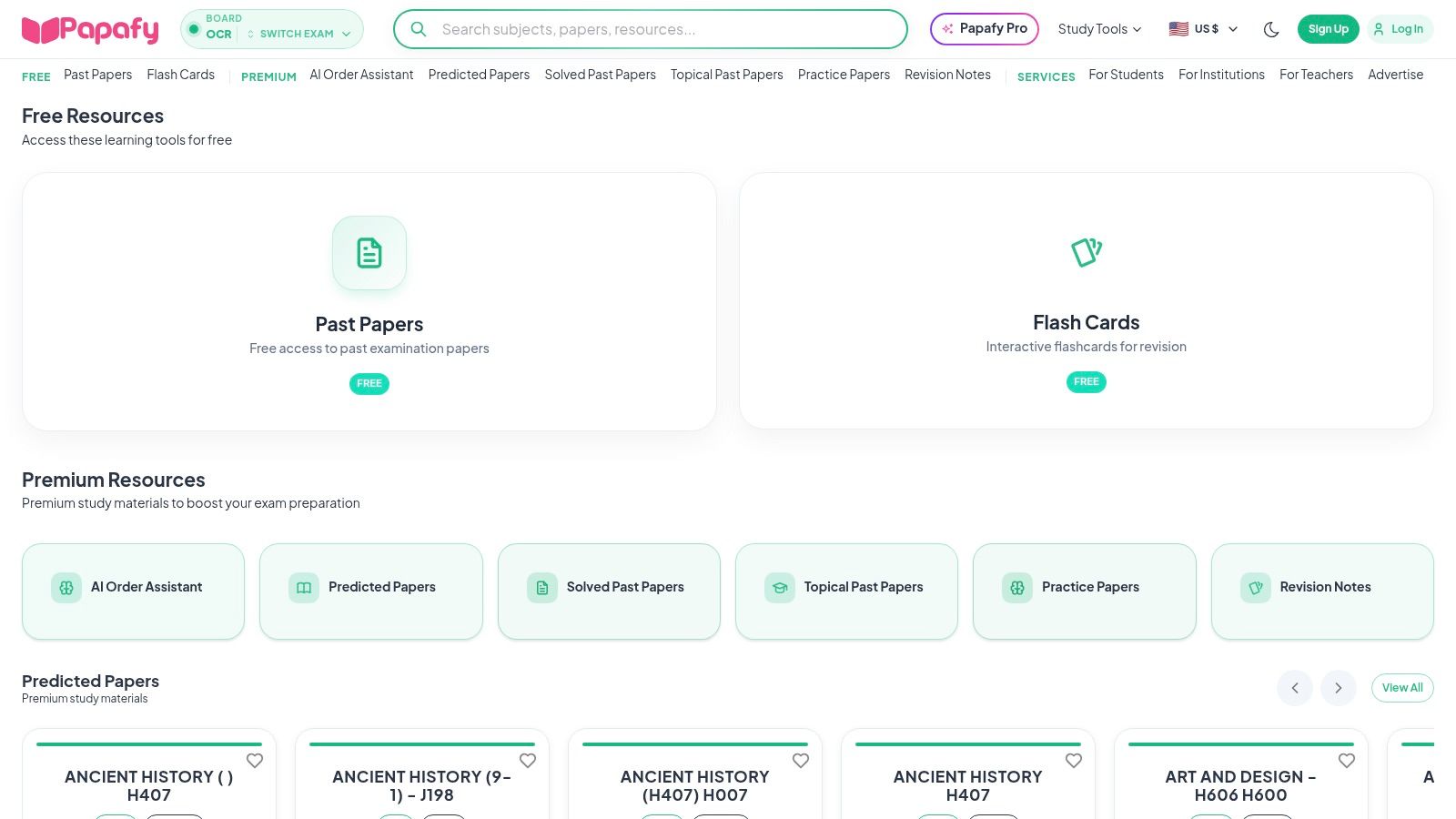The height and width of the screenshot is (819, 1456).
Task: Favorite the Ancient History ( ) H407 card
Action: 255,761
